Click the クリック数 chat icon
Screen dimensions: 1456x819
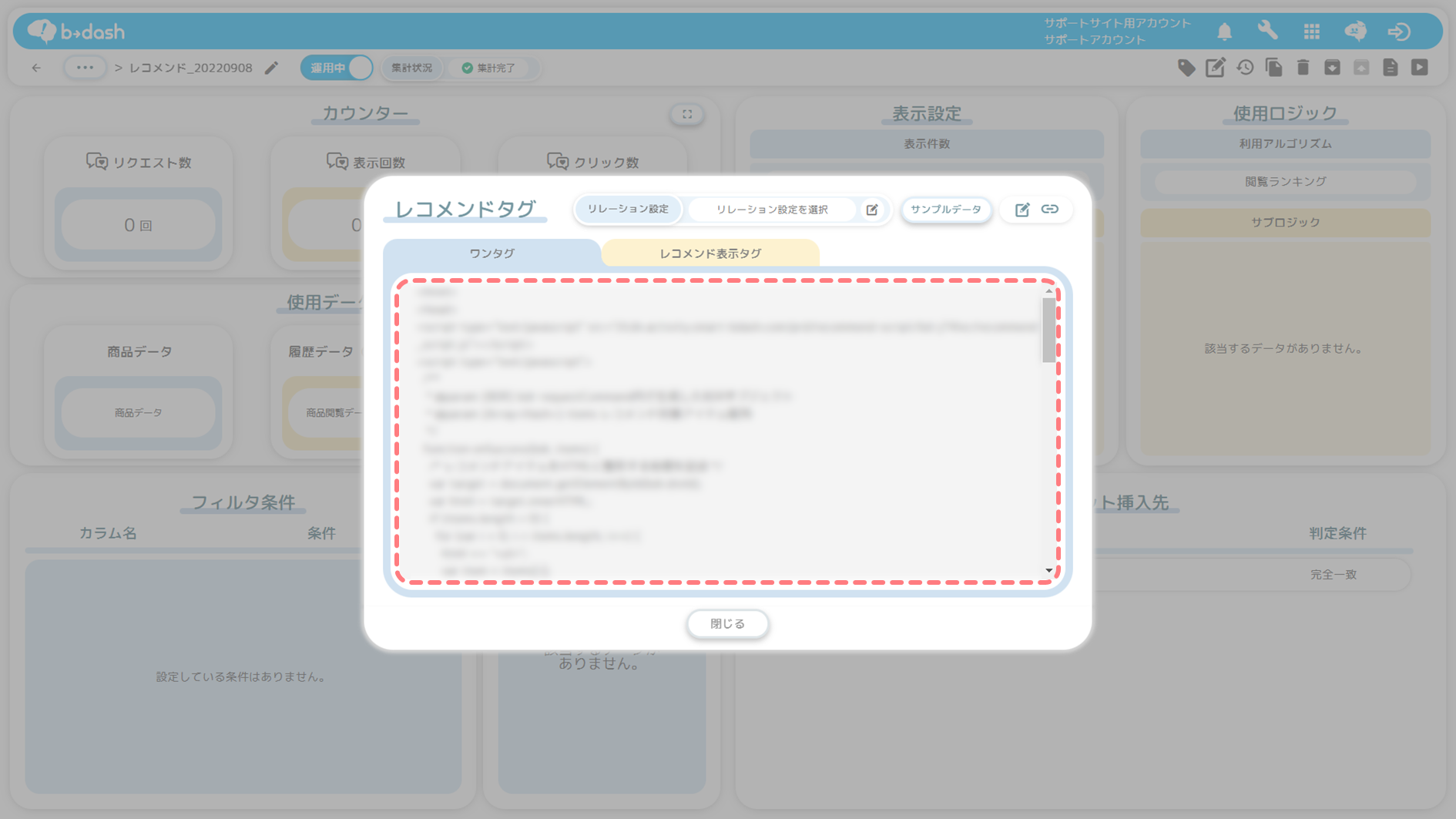558,162
